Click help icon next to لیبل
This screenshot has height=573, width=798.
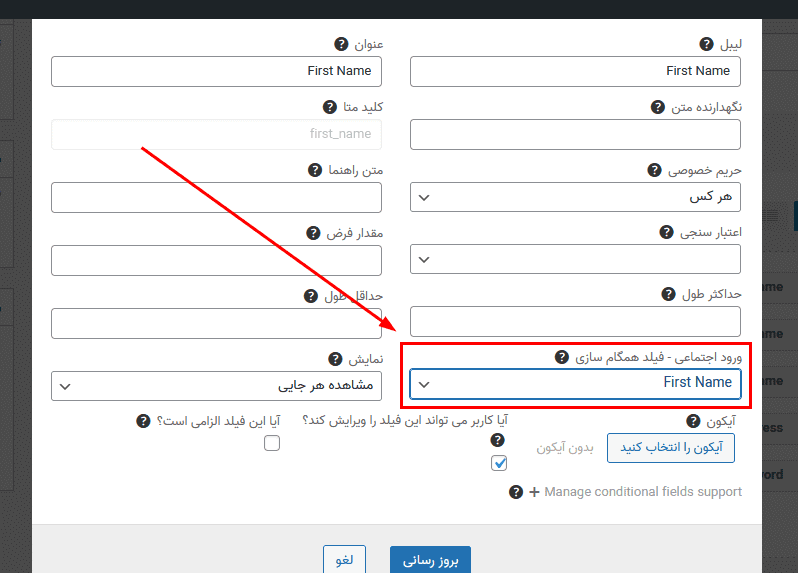click(x=706, y=44)
